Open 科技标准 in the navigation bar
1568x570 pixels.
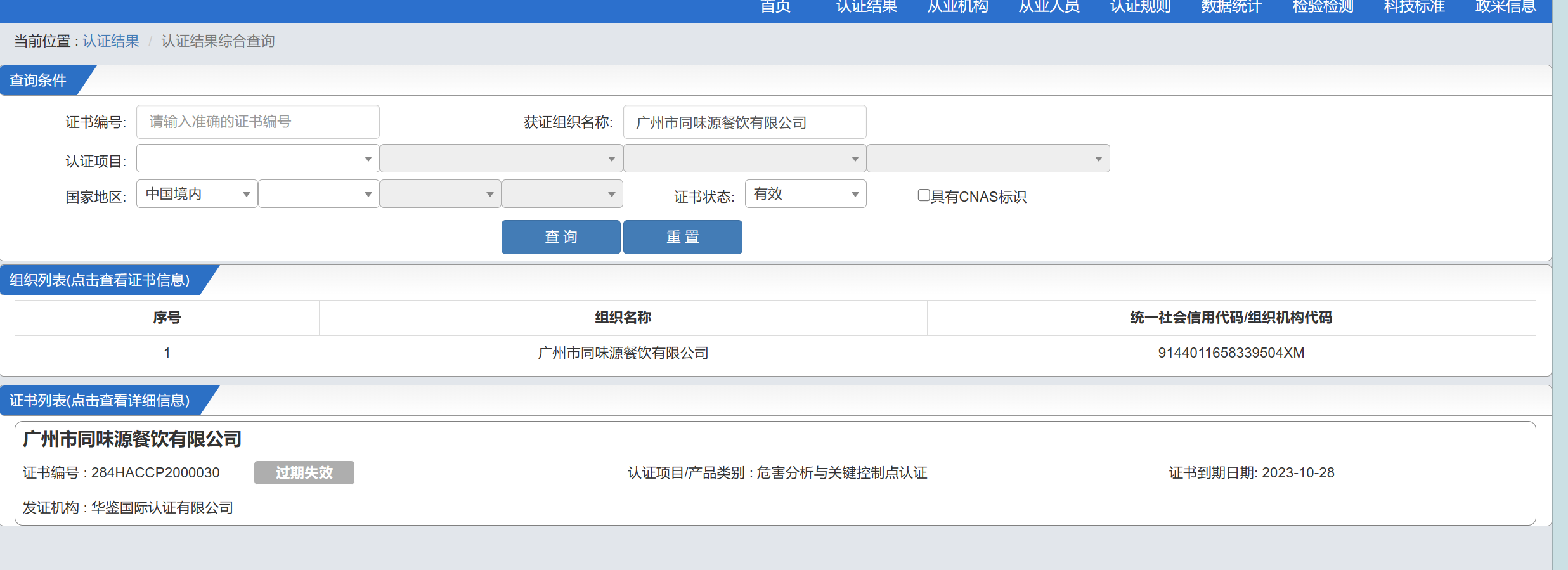pos(1415,7)
